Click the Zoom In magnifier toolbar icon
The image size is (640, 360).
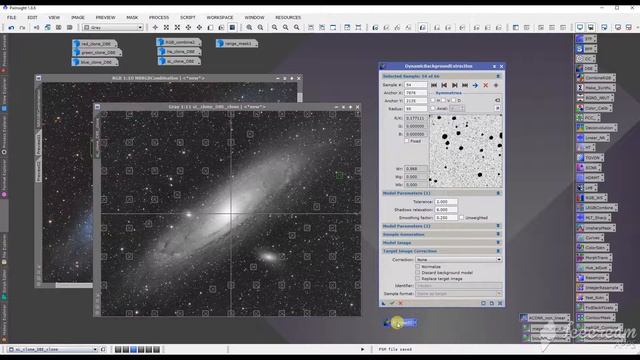point(249,27)
